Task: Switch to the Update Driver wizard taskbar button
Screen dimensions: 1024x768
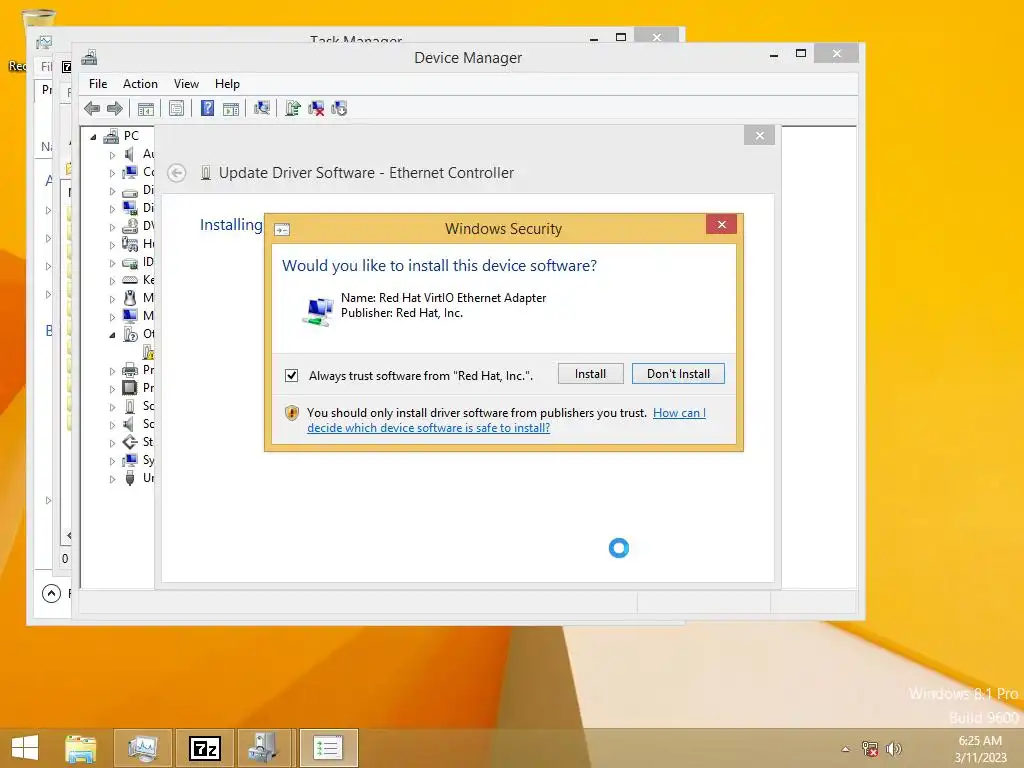Action: (x=328, y=748)
